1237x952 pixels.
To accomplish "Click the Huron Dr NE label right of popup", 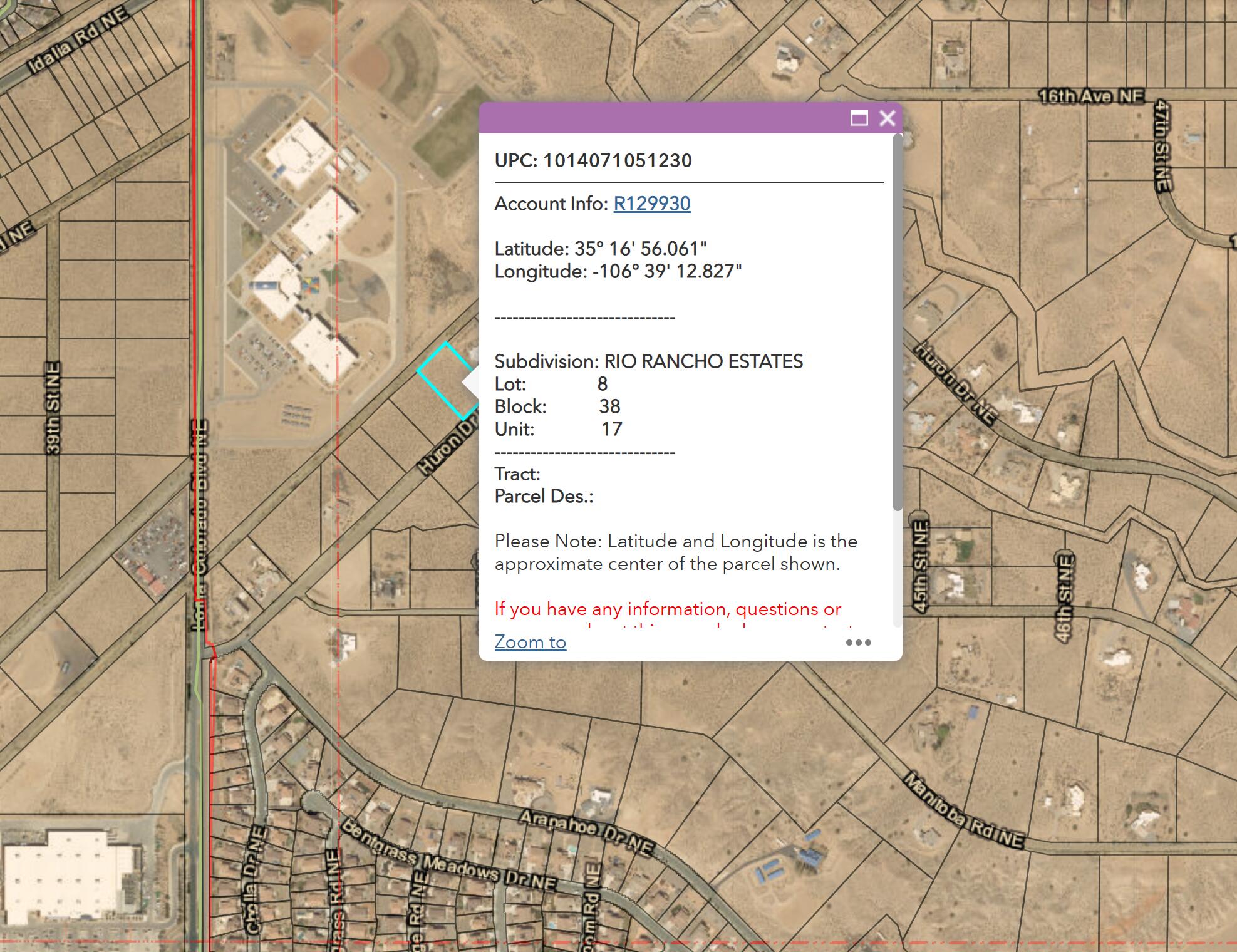I will [957, 383].
